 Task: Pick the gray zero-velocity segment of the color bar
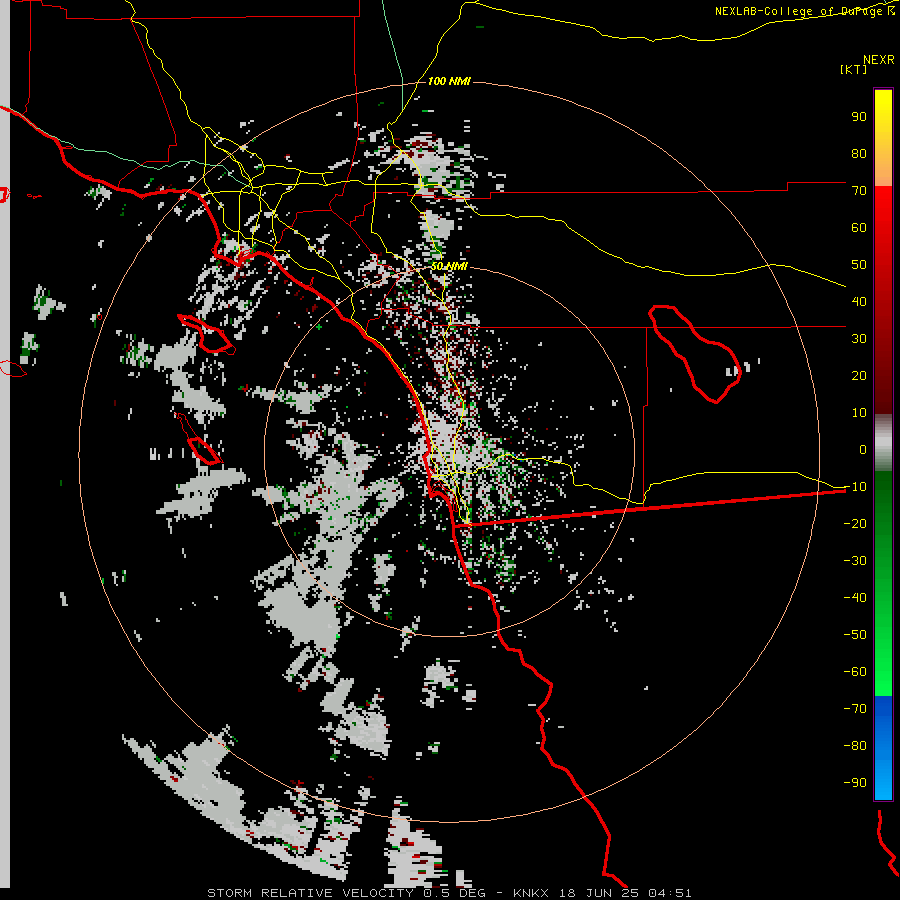883,443
